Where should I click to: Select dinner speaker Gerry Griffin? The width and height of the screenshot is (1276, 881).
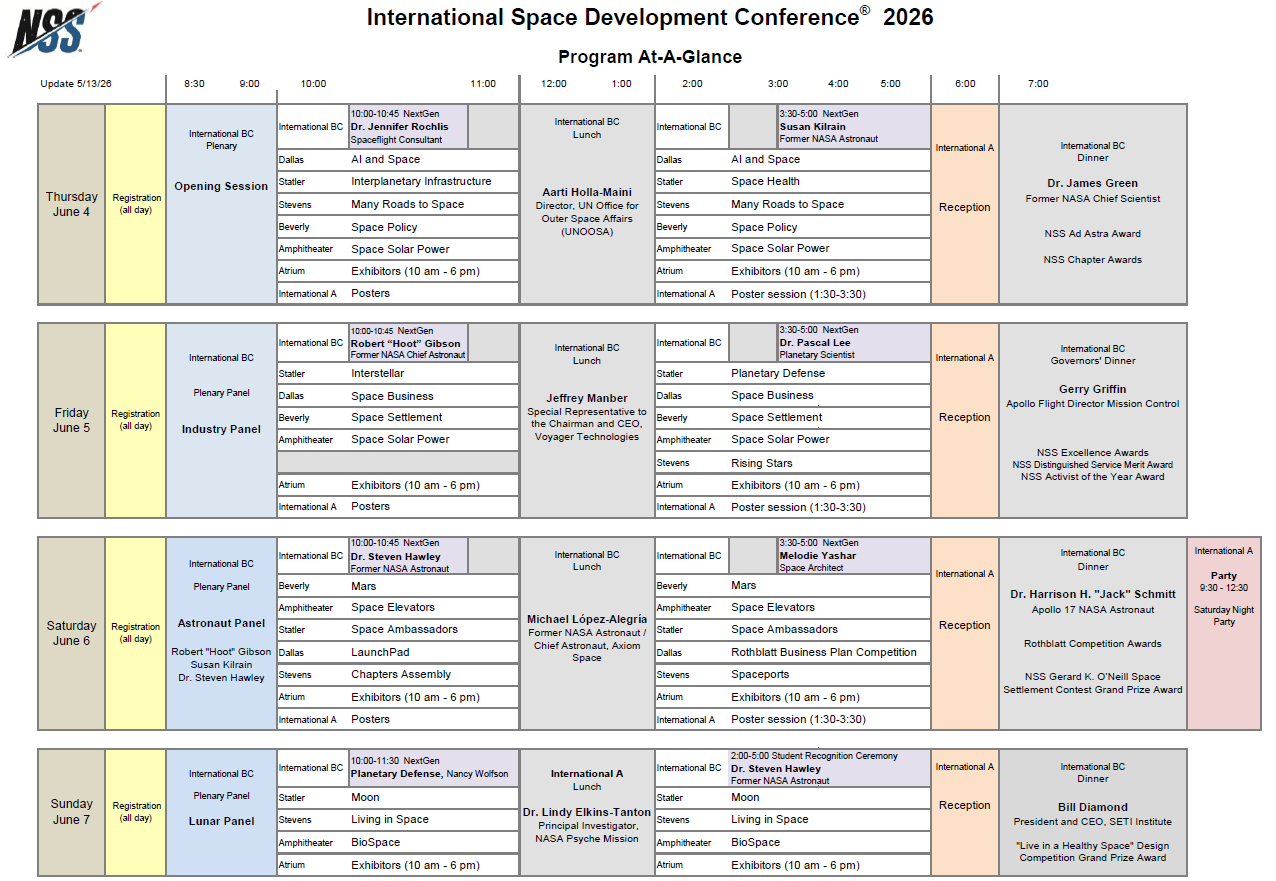[1093, 389]
